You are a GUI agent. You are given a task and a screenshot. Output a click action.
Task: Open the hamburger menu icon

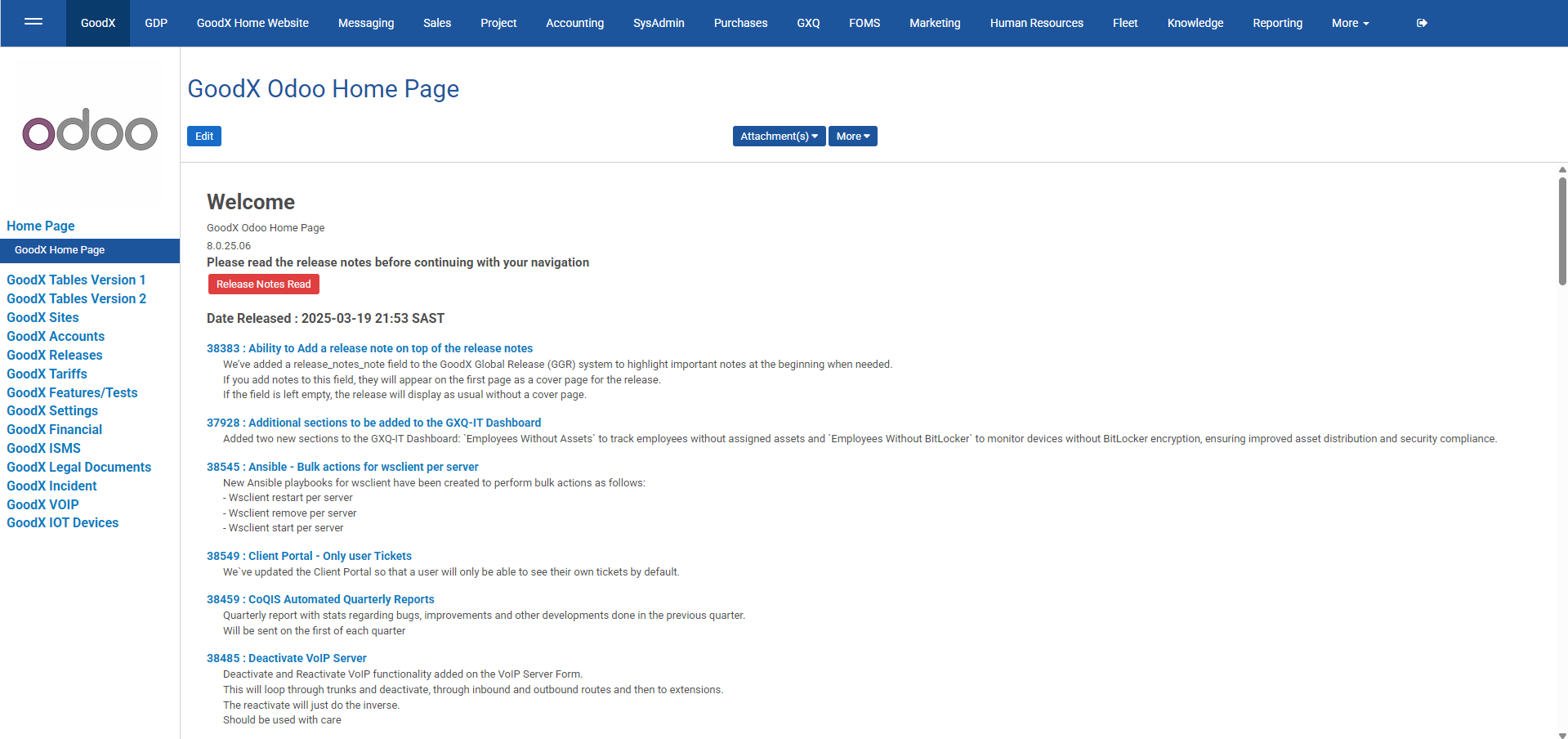point(34,22)
